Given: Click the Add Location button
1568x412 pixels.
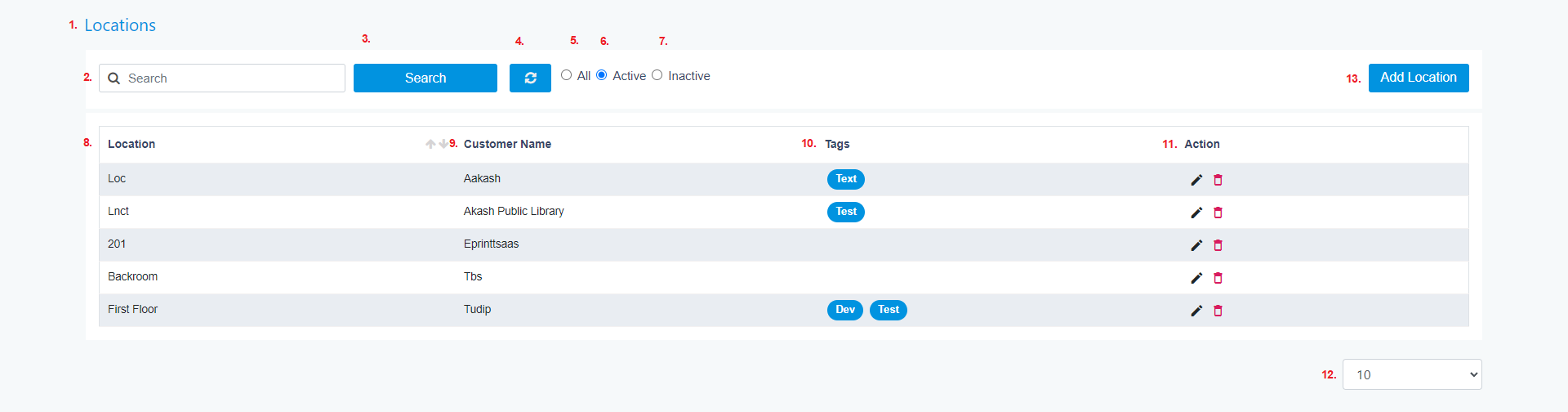Looking at the screenshot, I should 1419,78.
